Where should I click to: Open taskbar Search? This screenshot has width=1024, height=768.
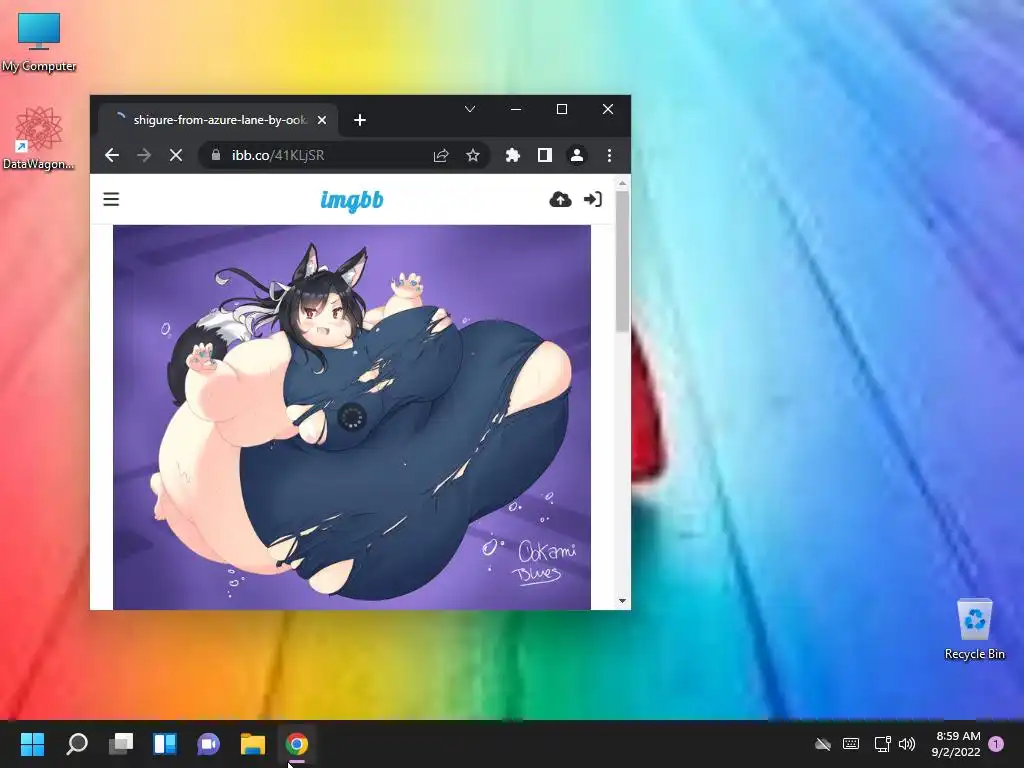pyautogui.click(x=77, y=744)
